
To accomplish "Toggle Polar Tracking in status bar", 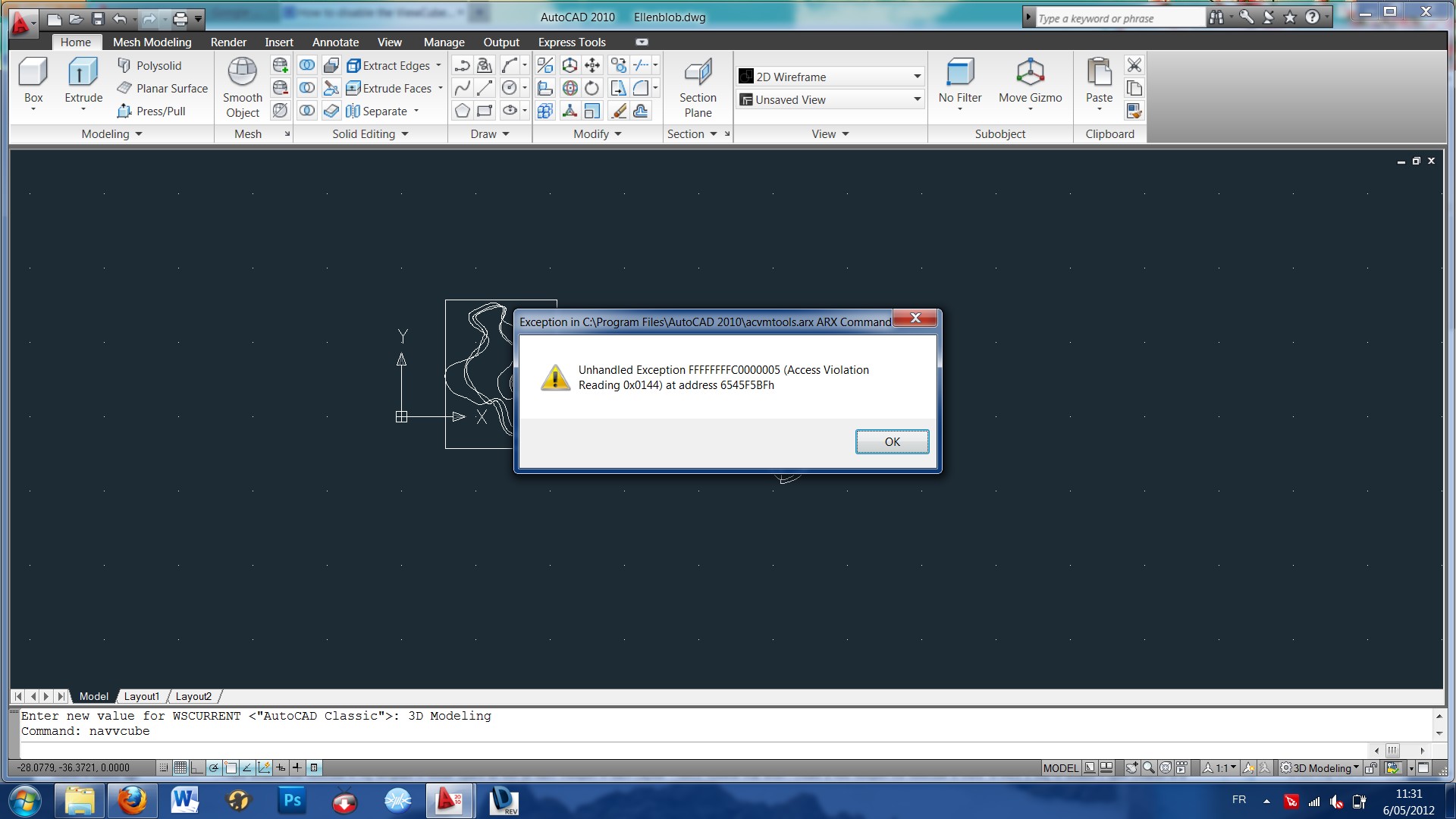I will click(214, 767).
